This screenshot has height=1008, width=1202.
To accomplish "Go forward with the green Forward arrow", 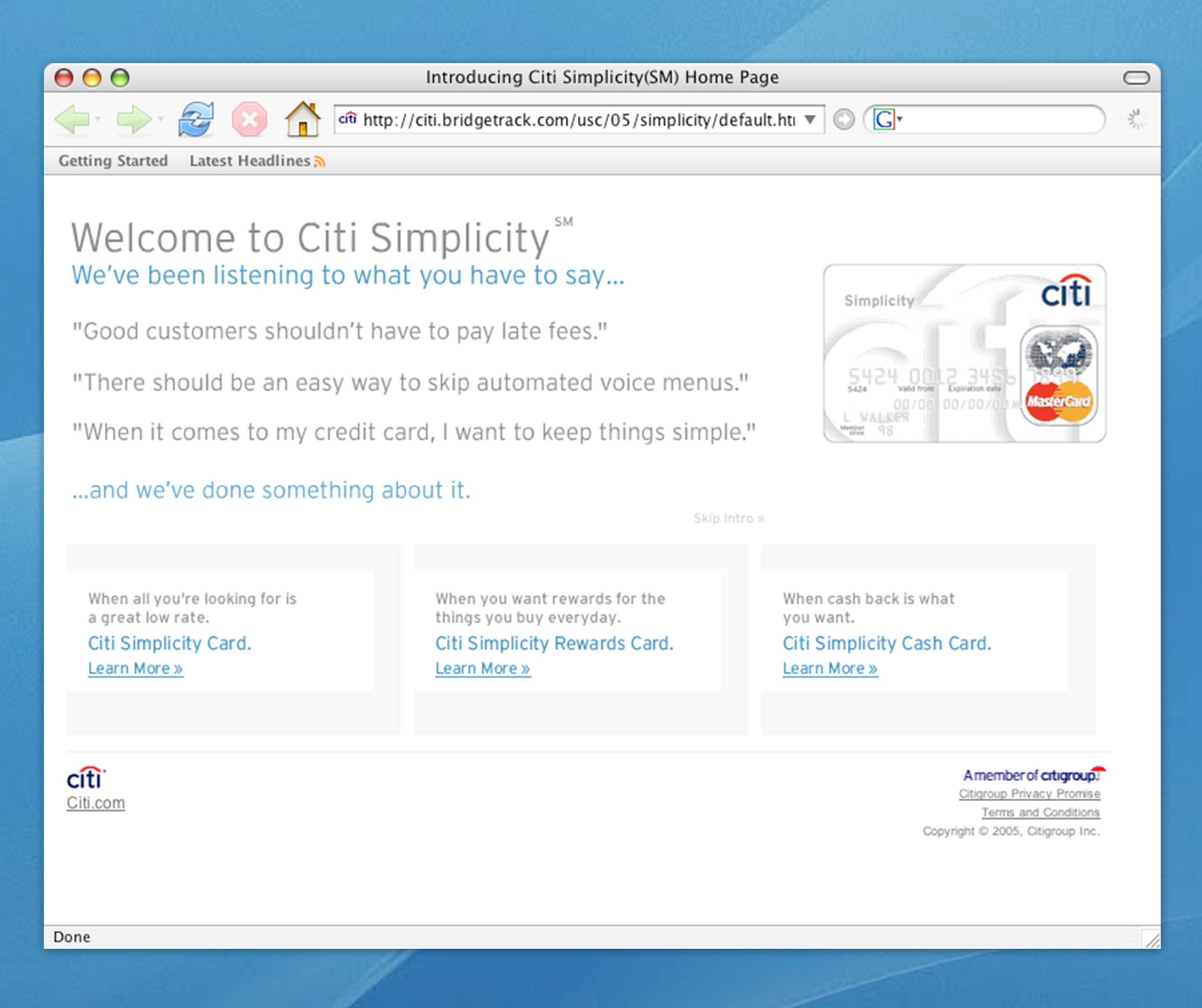I will (134, 120).
